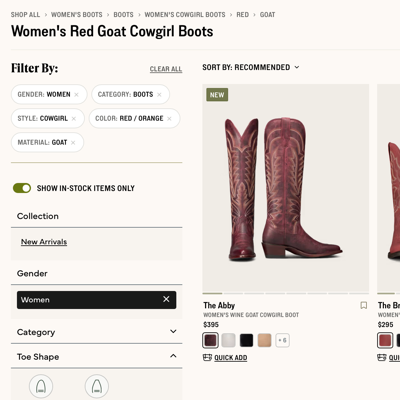Collapse the Toe Shape filter section
400x400 pixels.
(x=97, y=357)
